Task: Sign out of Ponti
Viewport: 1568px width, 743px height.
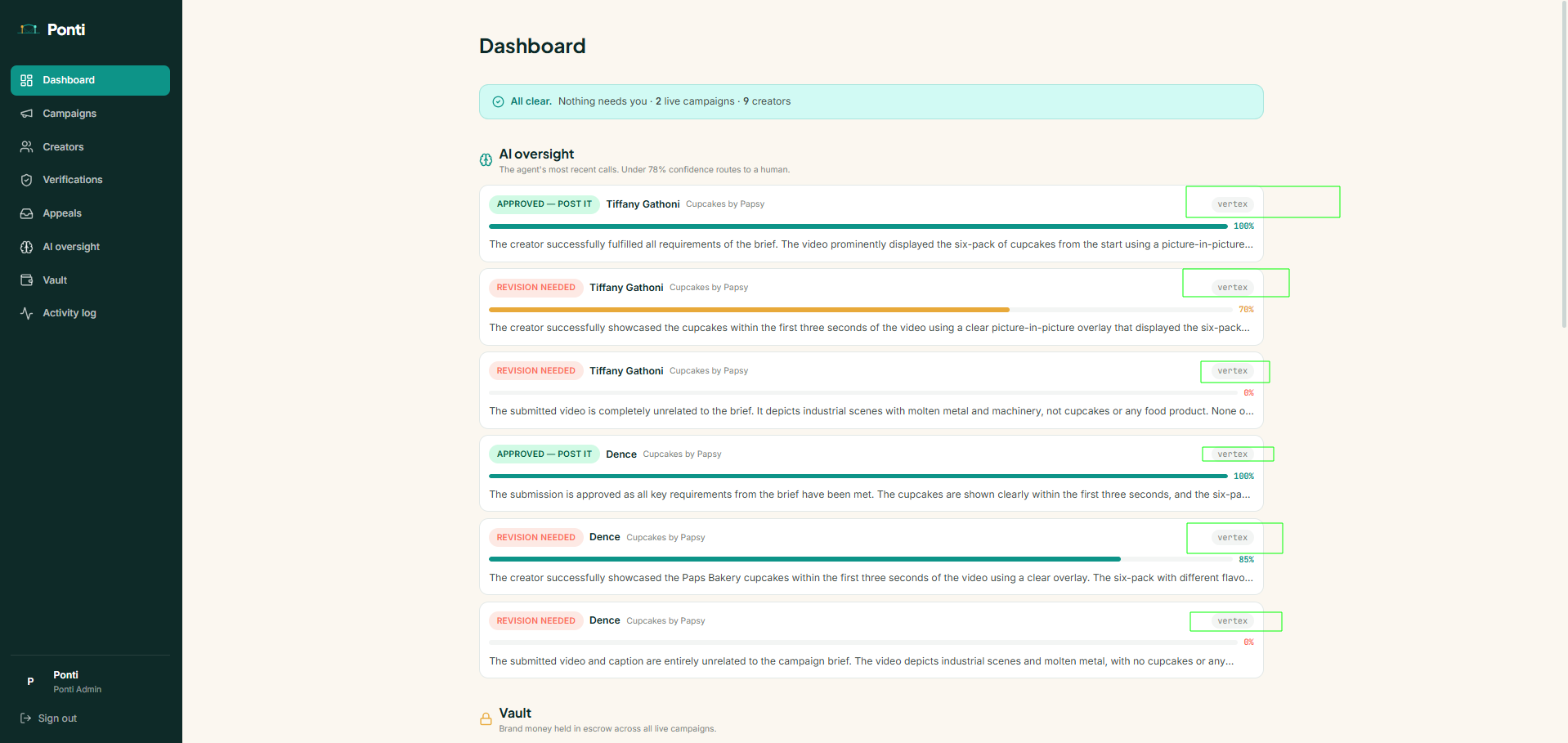Action: pos(49,718)
